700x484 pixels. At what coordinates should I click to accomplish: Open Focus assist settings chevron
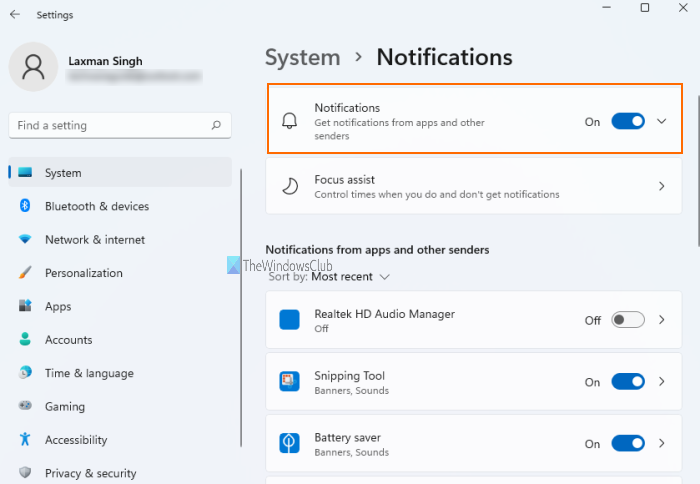coord(661,186)
